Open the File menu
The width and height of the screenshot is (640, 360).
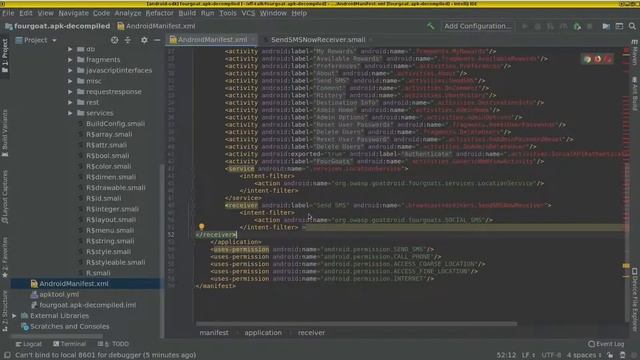[8, 13]
